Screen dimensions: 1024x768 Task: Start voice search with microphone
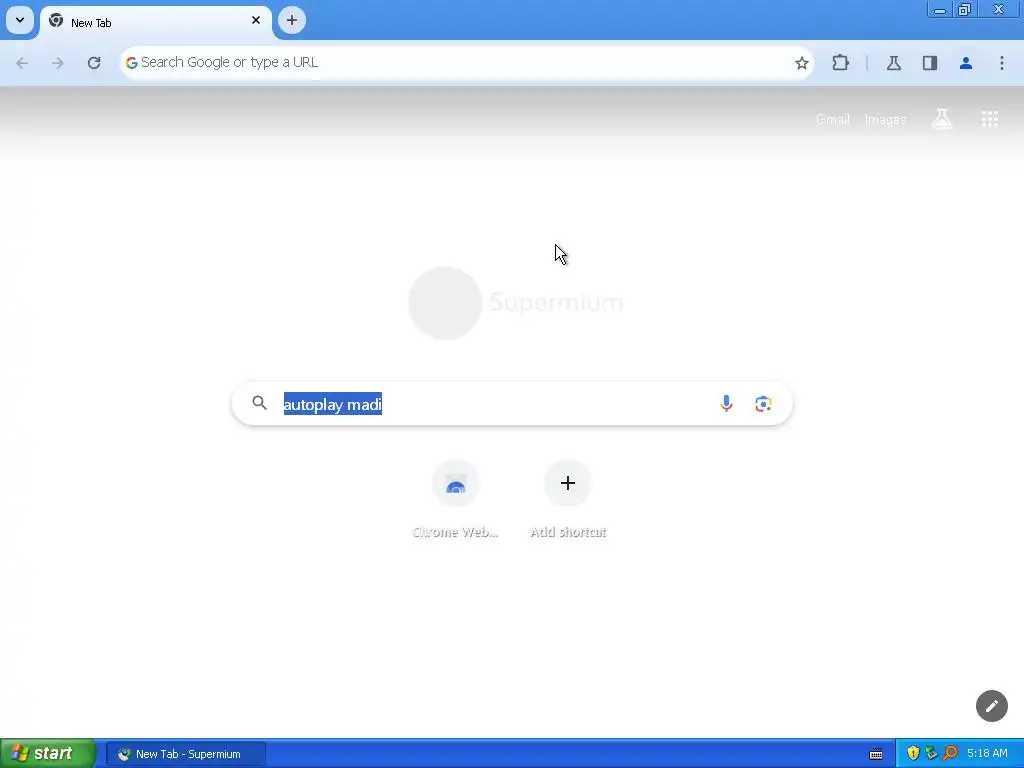(x=726, y=404)
